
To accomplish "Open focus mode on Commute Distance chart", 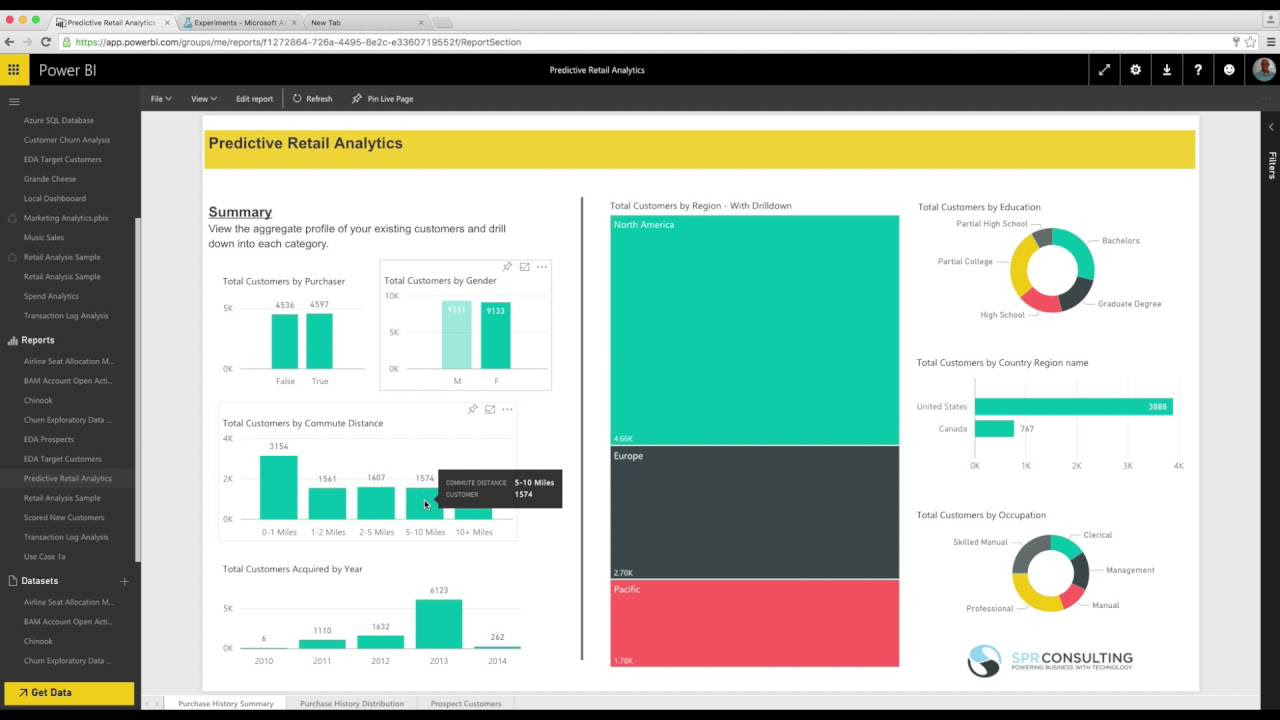I will [x=490, y=409].
